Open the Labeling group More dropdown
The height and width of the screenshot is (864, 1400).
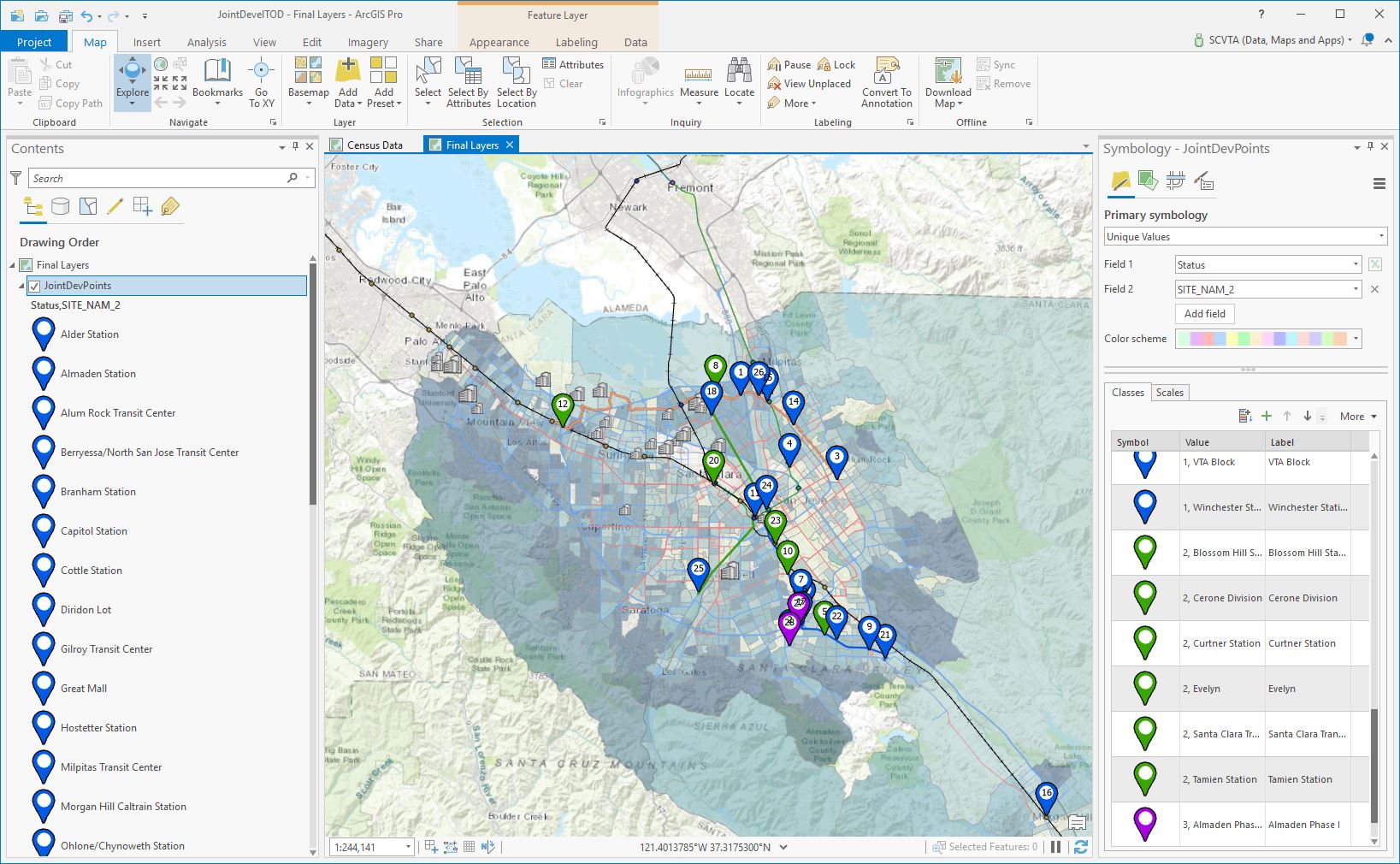792,104
